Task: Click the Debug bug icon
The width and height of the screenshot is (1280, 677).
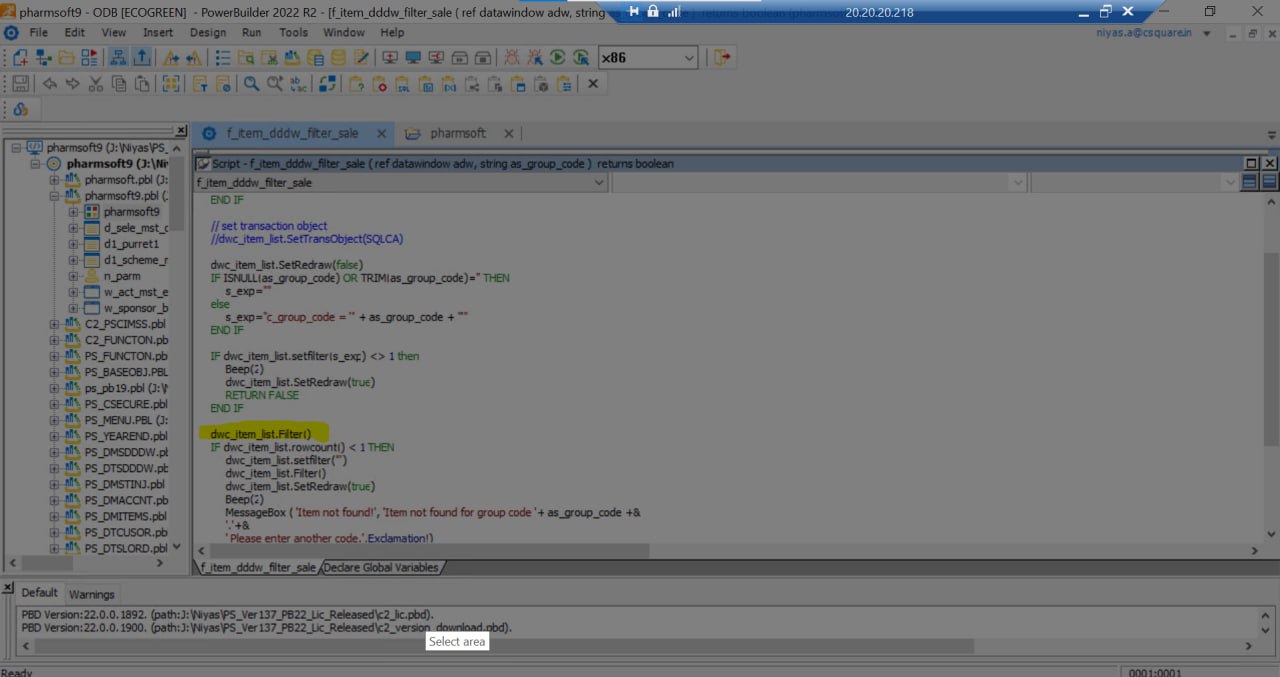Action: (511, 58)
